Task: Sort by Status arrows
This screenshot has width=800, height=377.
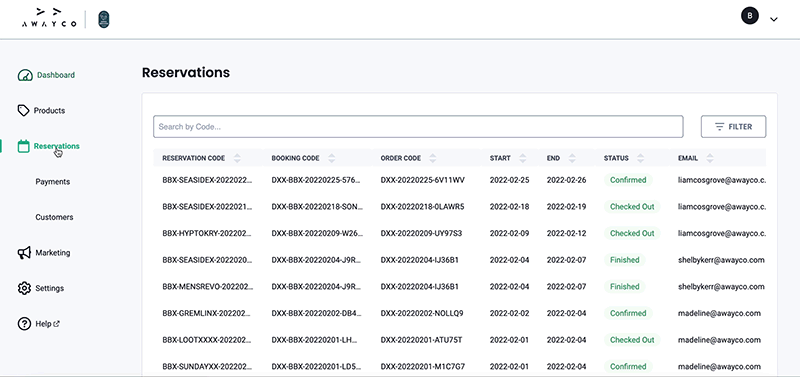Action: (x=641, y=158)
